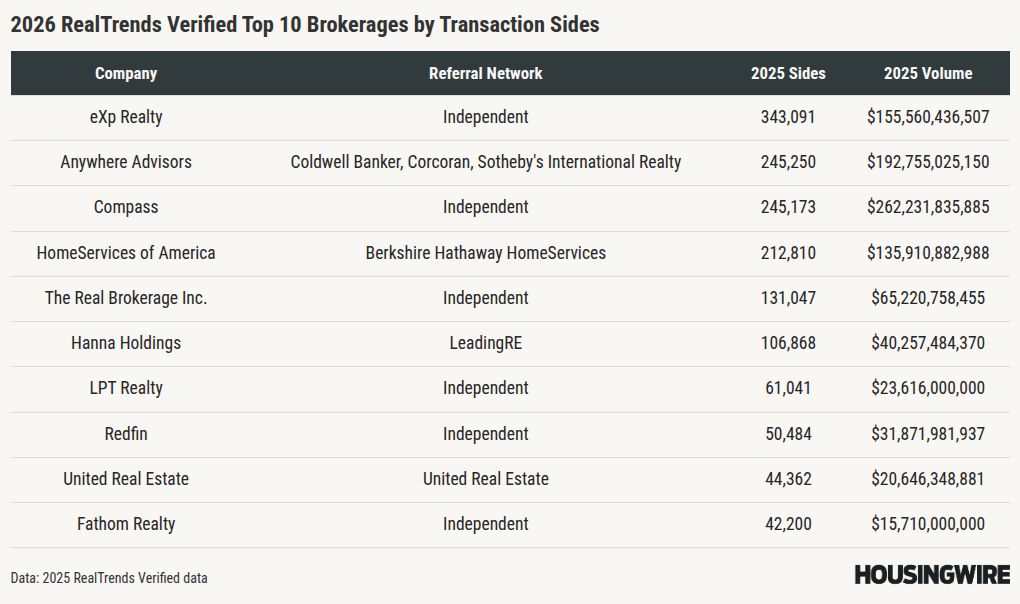This screenshot has height=604, width=1020.
Task: Click the HousingWire logo
Action: pos(932,575)
